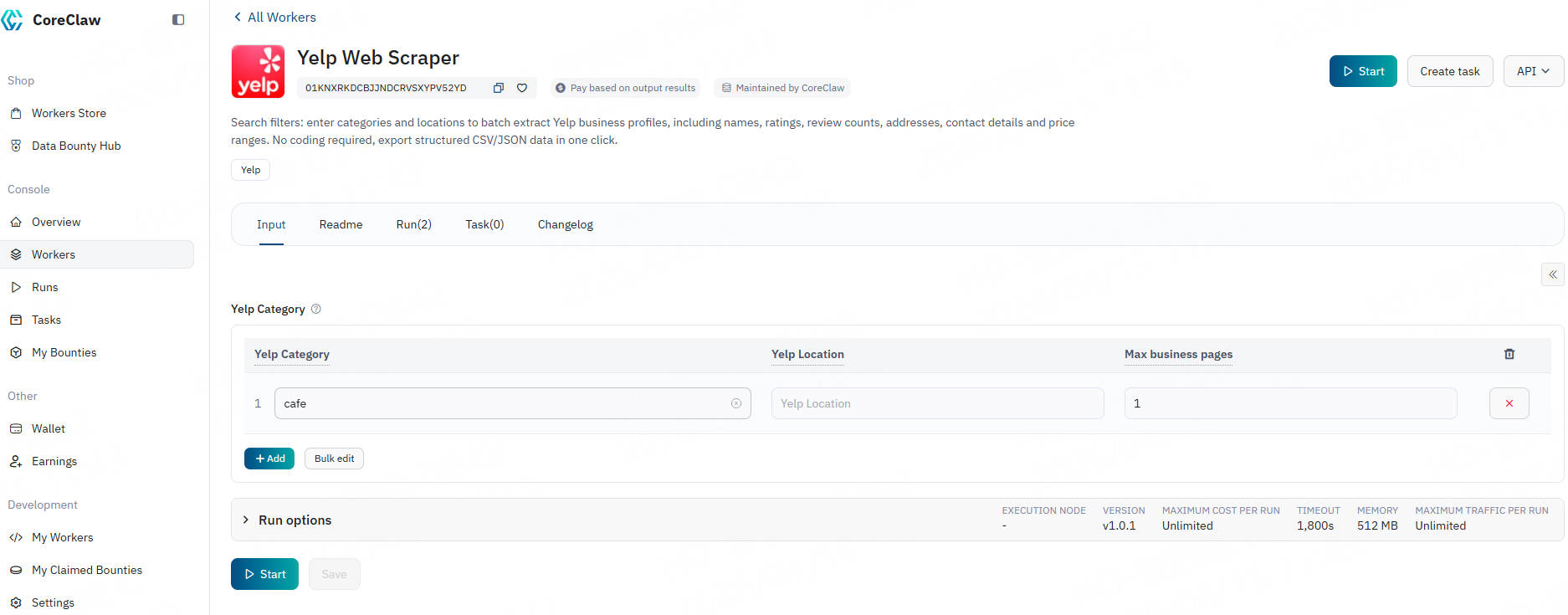1568x615 pixels.
Task: Toggle the sidebar collapse icon
Action: tap(178, 19)
